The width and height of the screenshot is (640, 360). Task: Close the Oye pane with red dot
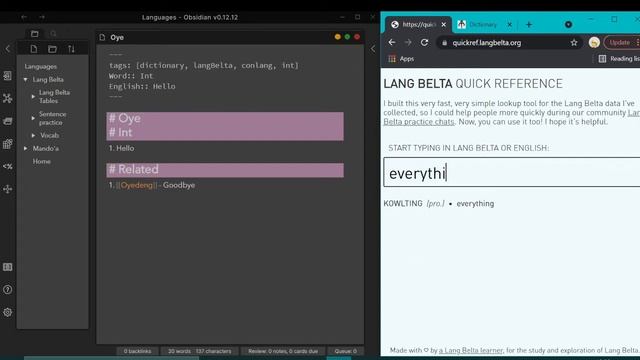pyautogui.click(x=357, y=37)
